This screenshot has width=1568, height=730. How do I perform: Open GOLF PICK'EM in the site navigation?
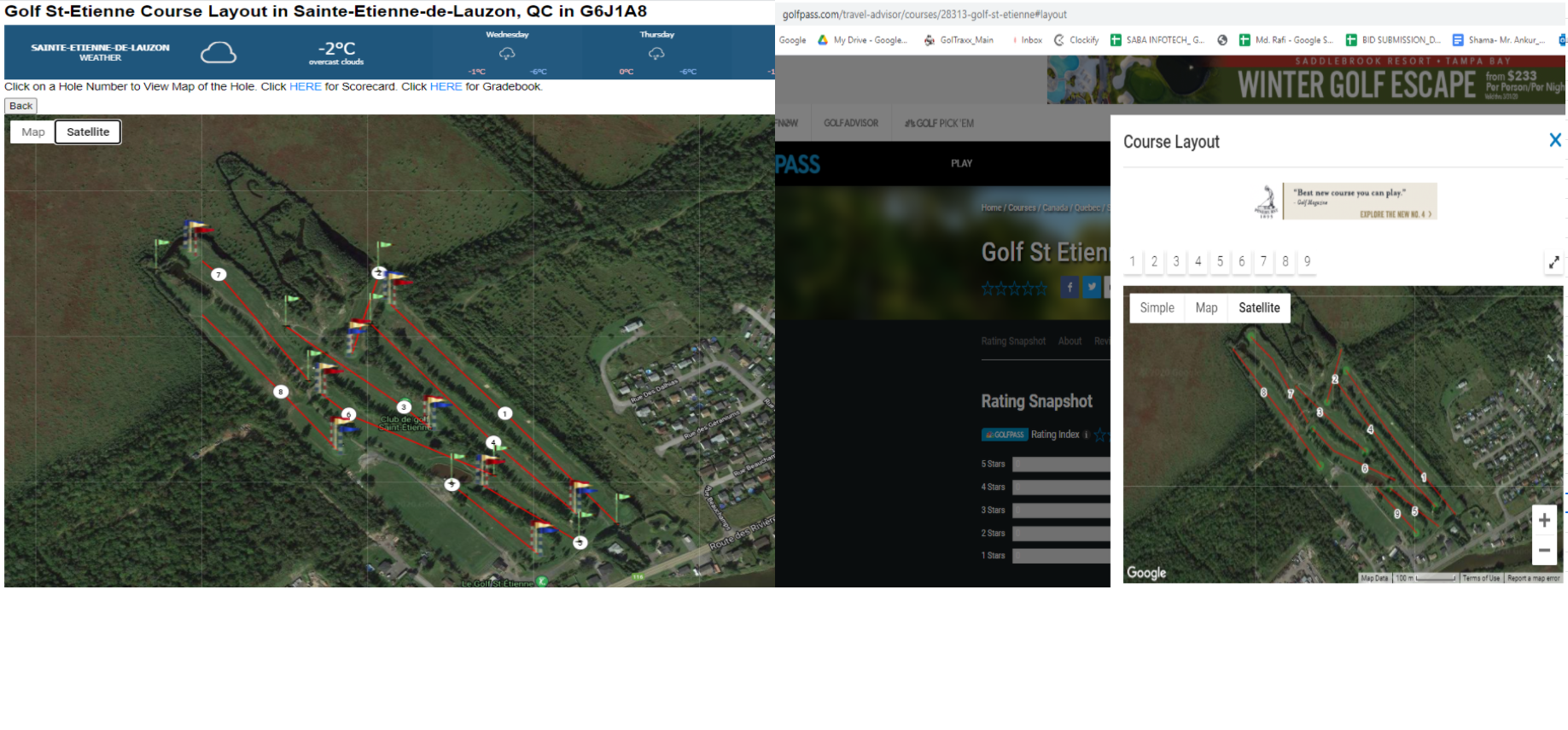coord(939,123)
